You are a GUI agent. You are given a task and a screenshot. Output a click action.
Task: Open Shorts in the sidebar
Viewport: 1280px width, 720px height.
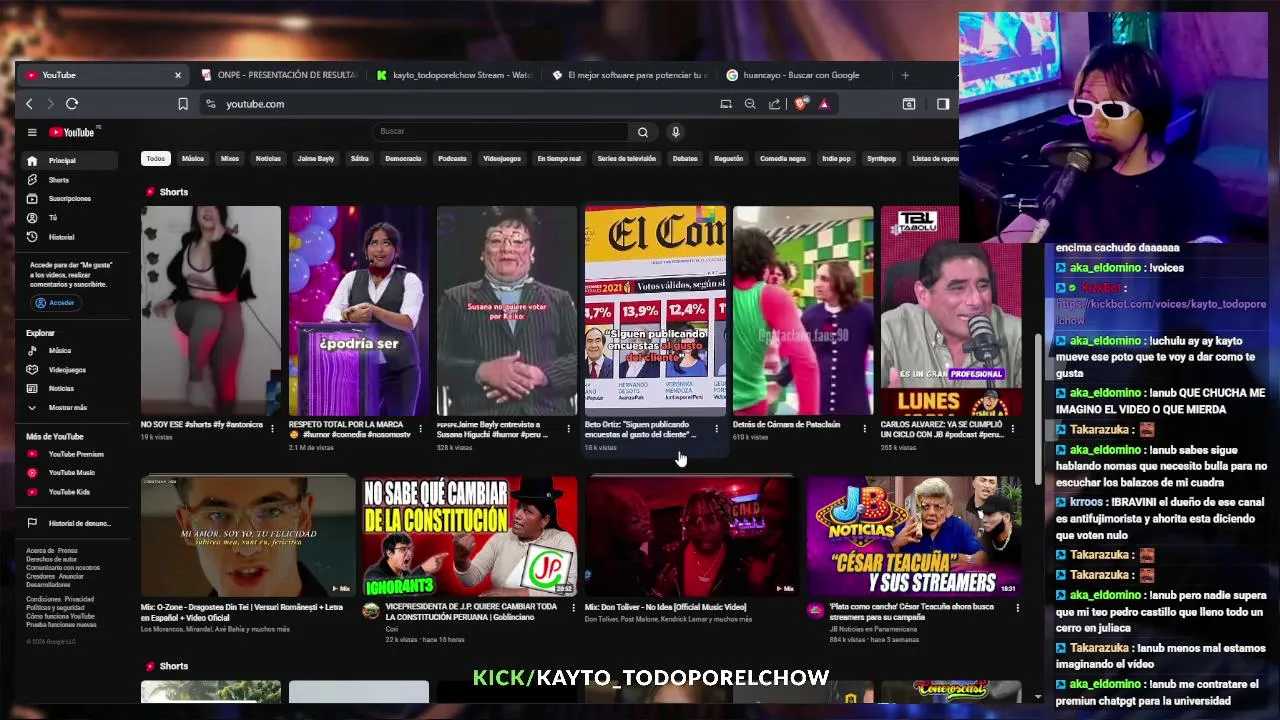[x=70, y=180]
